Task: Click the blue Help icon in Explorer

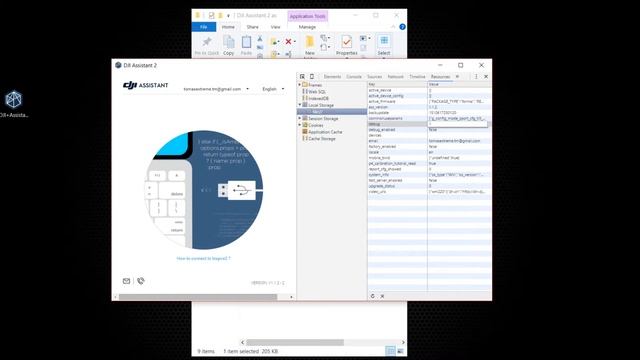Action: 402,27
